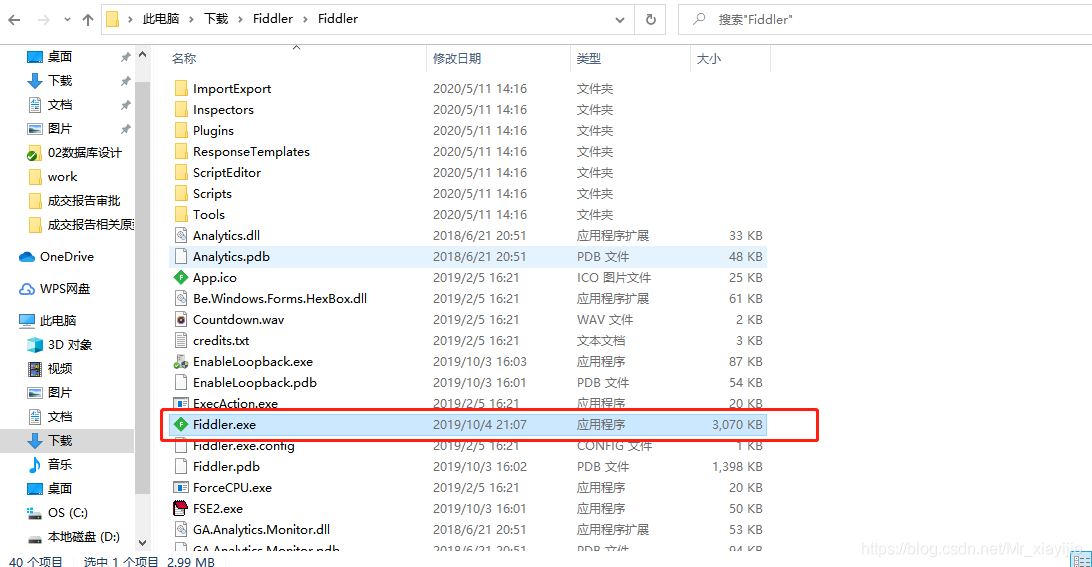Open OS (C:) drive in sidebar
1092x567 pixels.
coord(68,513)
